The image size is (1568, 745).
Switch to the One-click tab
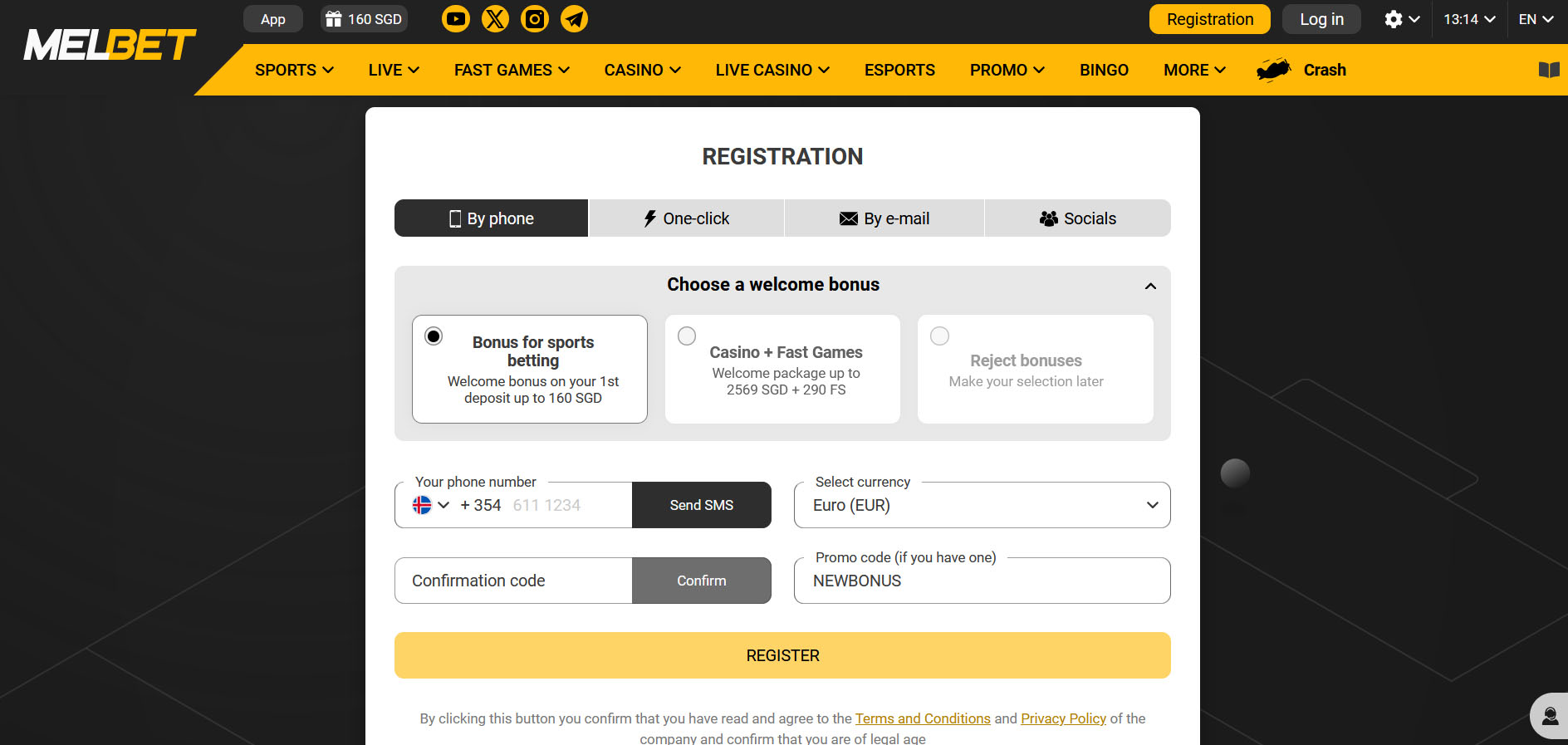[x=687, y=218]
